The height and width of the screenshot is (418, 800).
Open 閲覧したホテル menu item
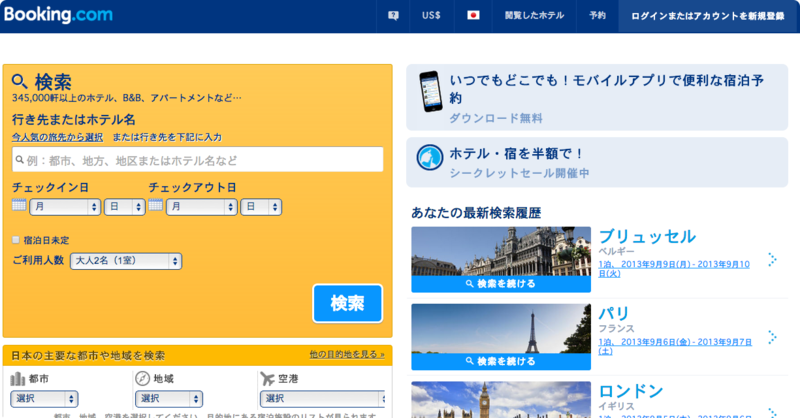pyautogui.click(x=534, y=15)
